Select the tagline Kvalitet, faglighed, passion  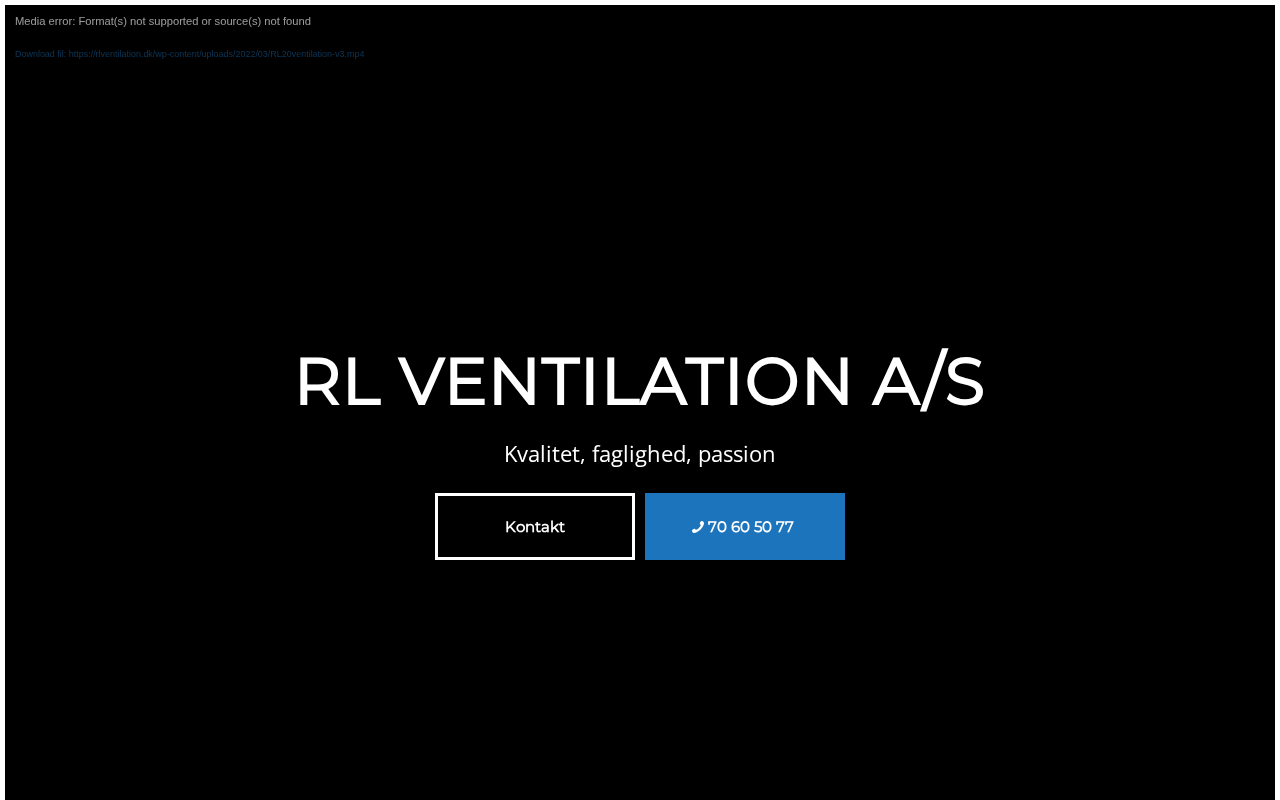tap(640, 454)
